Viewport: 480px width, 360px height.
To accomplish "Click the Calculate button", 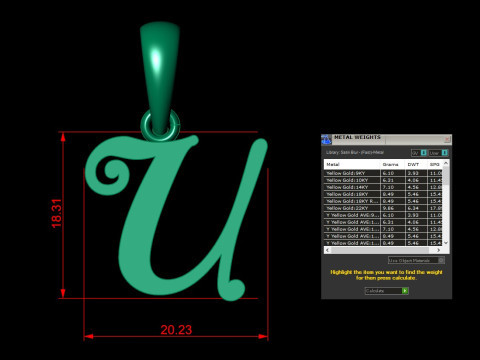I will point(387,291).
